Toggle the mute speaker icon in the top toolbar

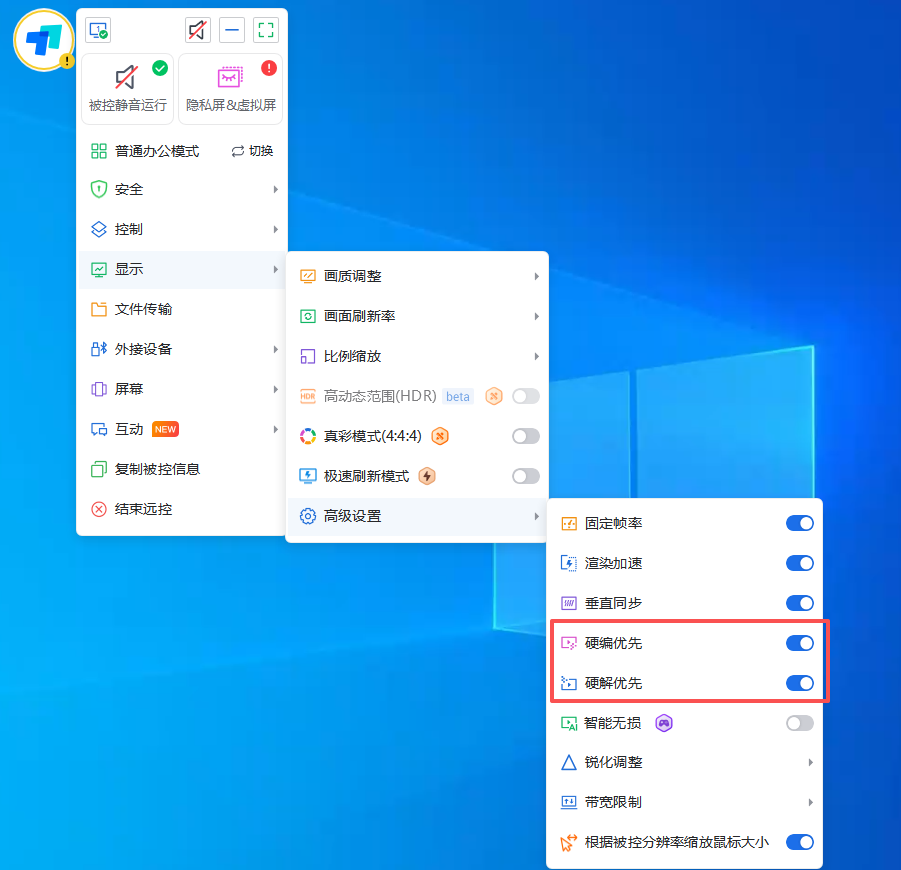pos(198,30)
